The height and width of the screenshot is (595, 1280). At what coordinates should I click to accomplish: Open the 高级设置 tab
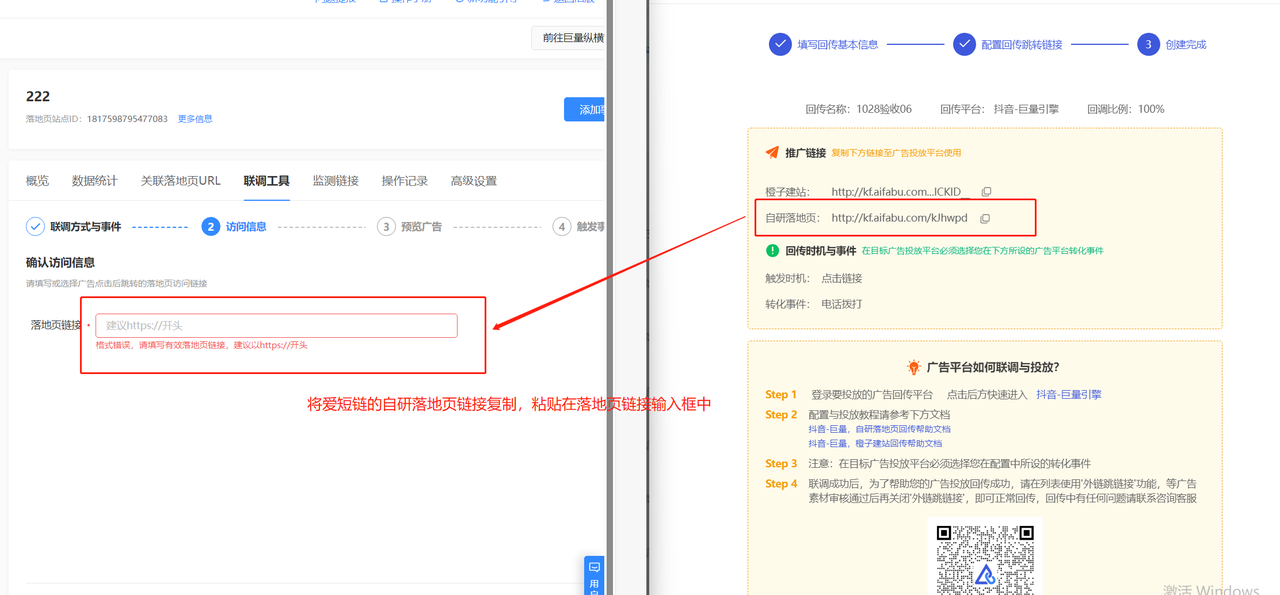(x=473, y=181)
